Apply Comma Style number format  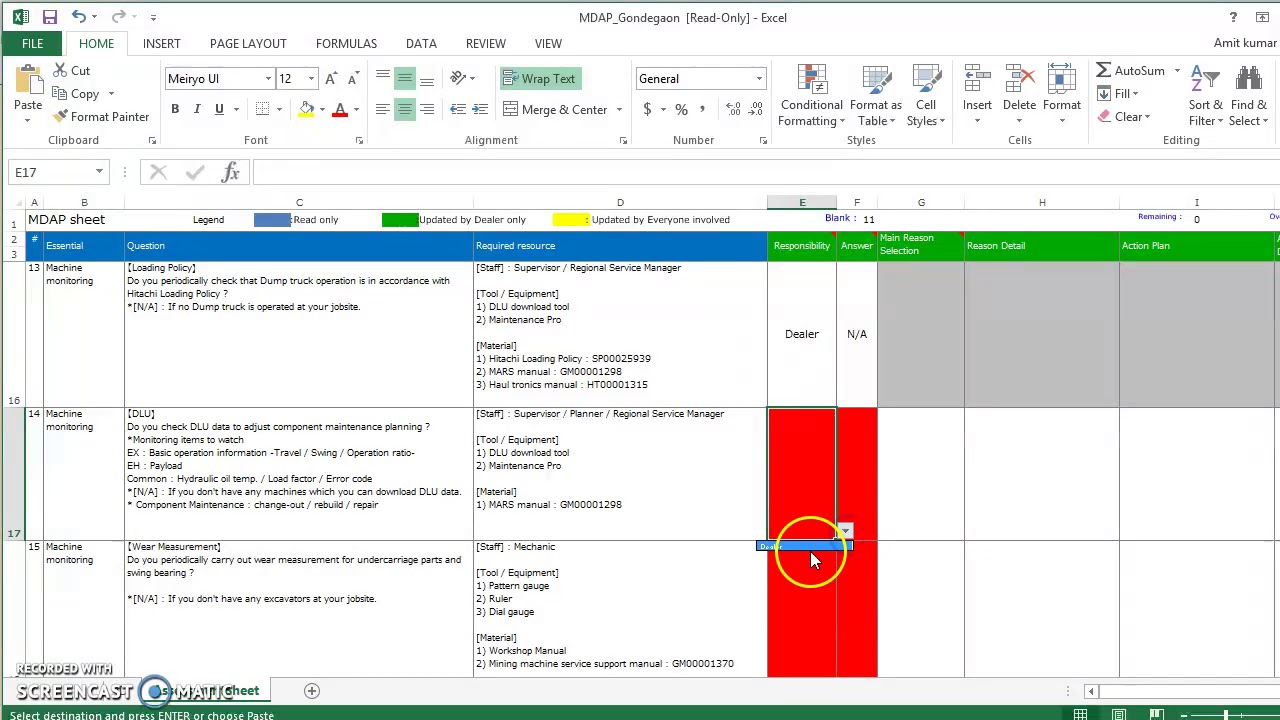pyautogui.click(x=702, y=109)
